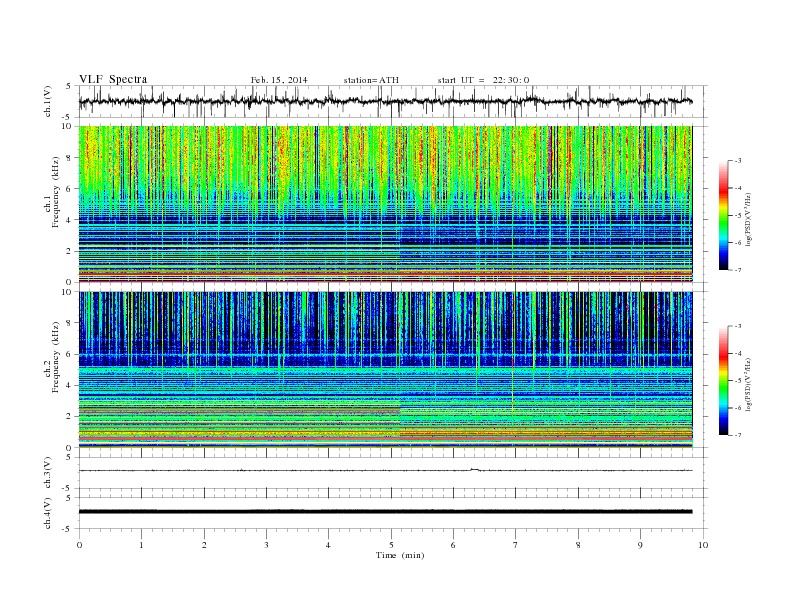Click the ch.1 waveform trace plot
Viewport: 792px width, 612px height.
click(x=385, y=101)
